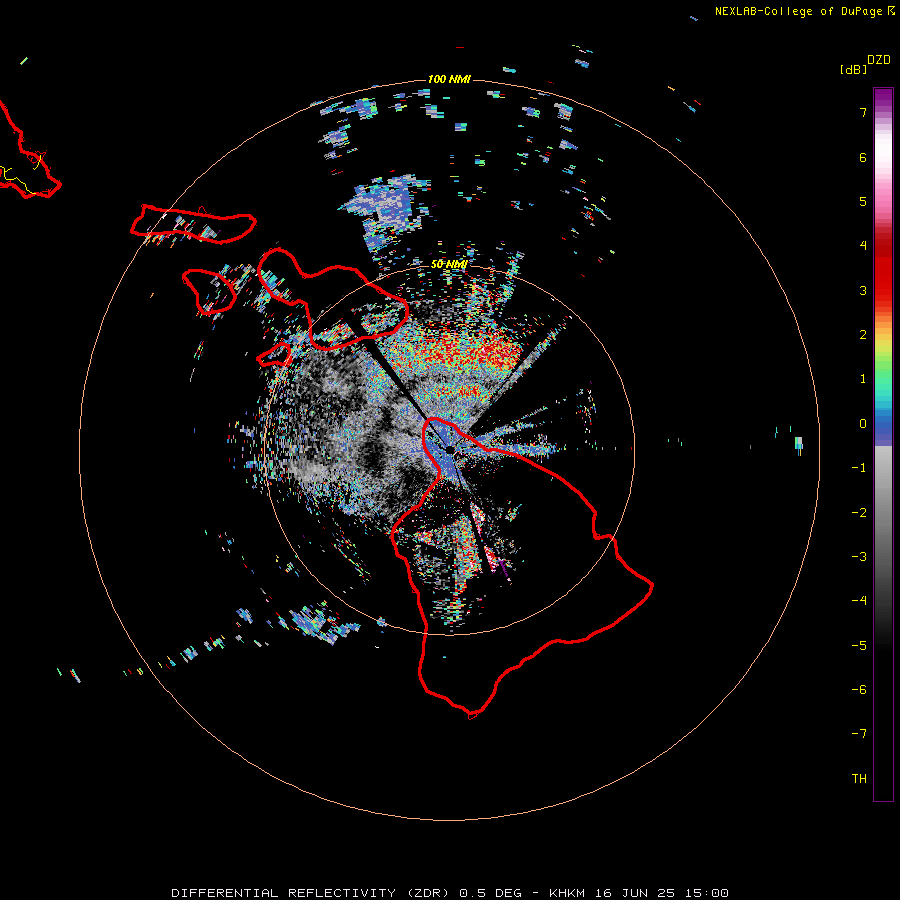This screenshot has width=900, height=900.
Task: Click the 6 value on the color scale
Action: point(863,157)
